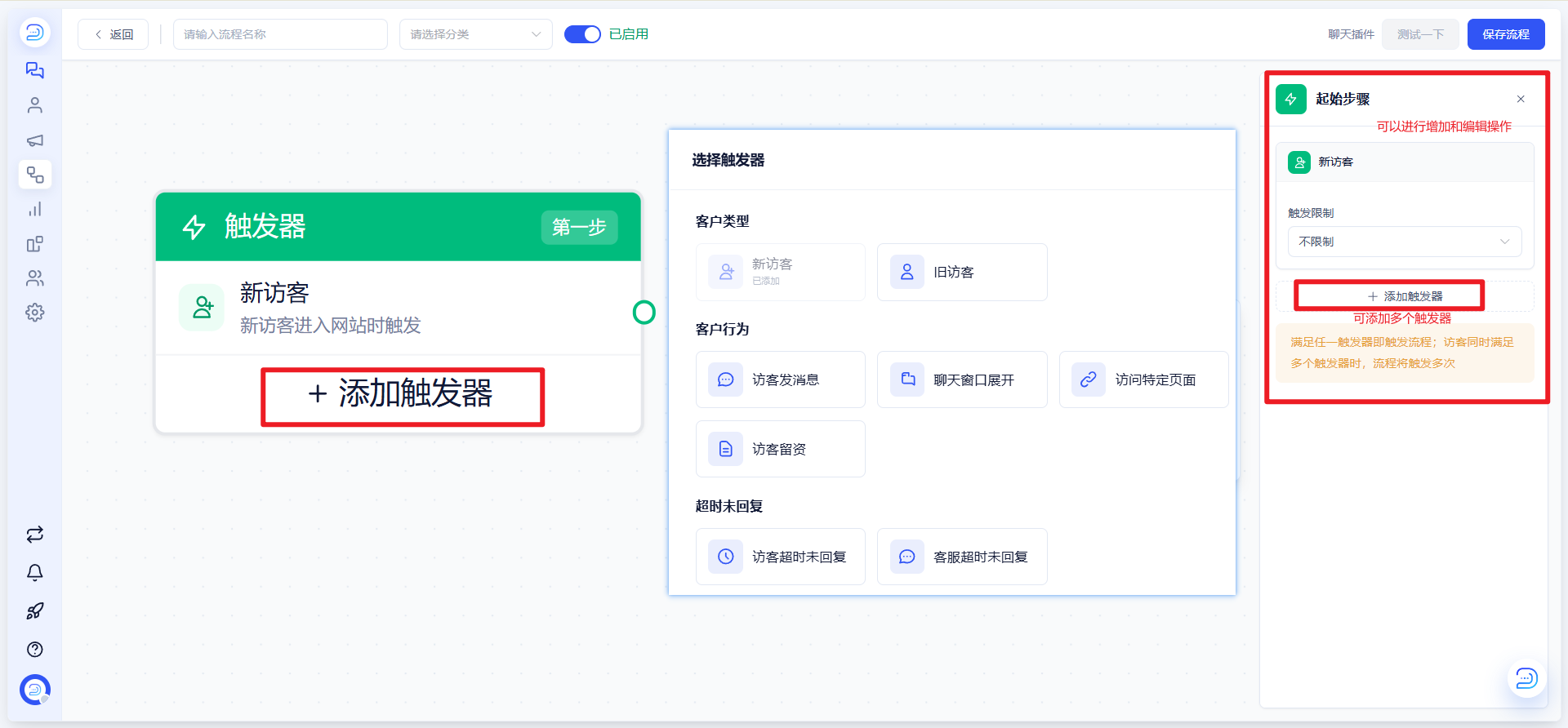
Task: Open the bar chart statistics sidebar icon
Action: tap(34, 210)
